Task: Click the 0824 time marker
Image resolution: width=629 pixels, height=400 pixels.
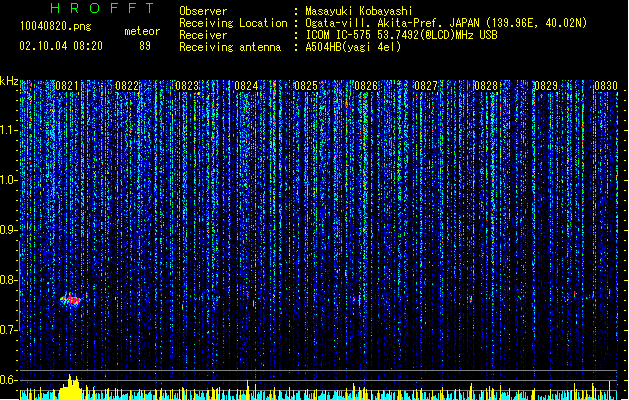Action: point(246,86)
